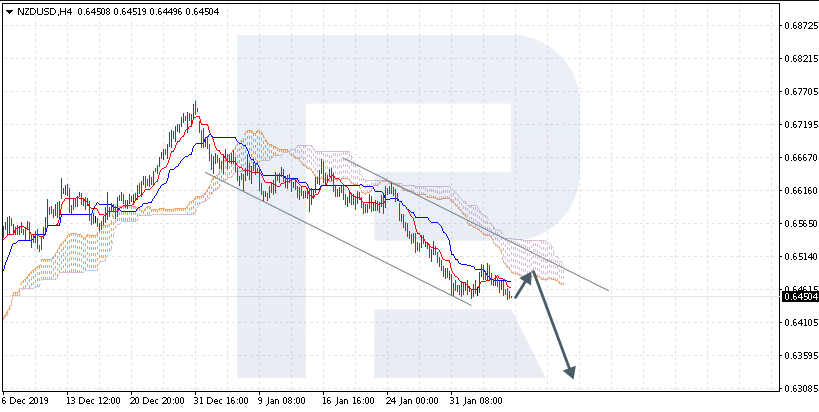Click the 16 Jan 16:00 time label
Image resolution: width=819 pixels, height=412 pixels.
coord(348,401)
